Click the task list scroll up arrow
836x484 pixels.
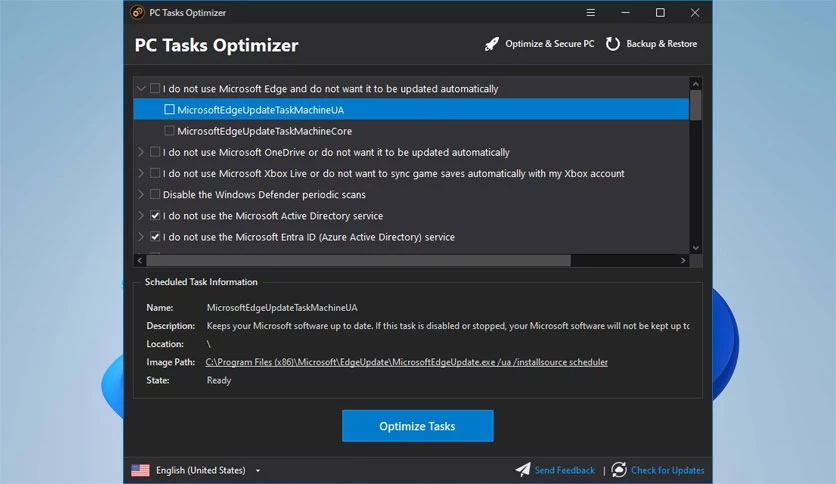695,84
